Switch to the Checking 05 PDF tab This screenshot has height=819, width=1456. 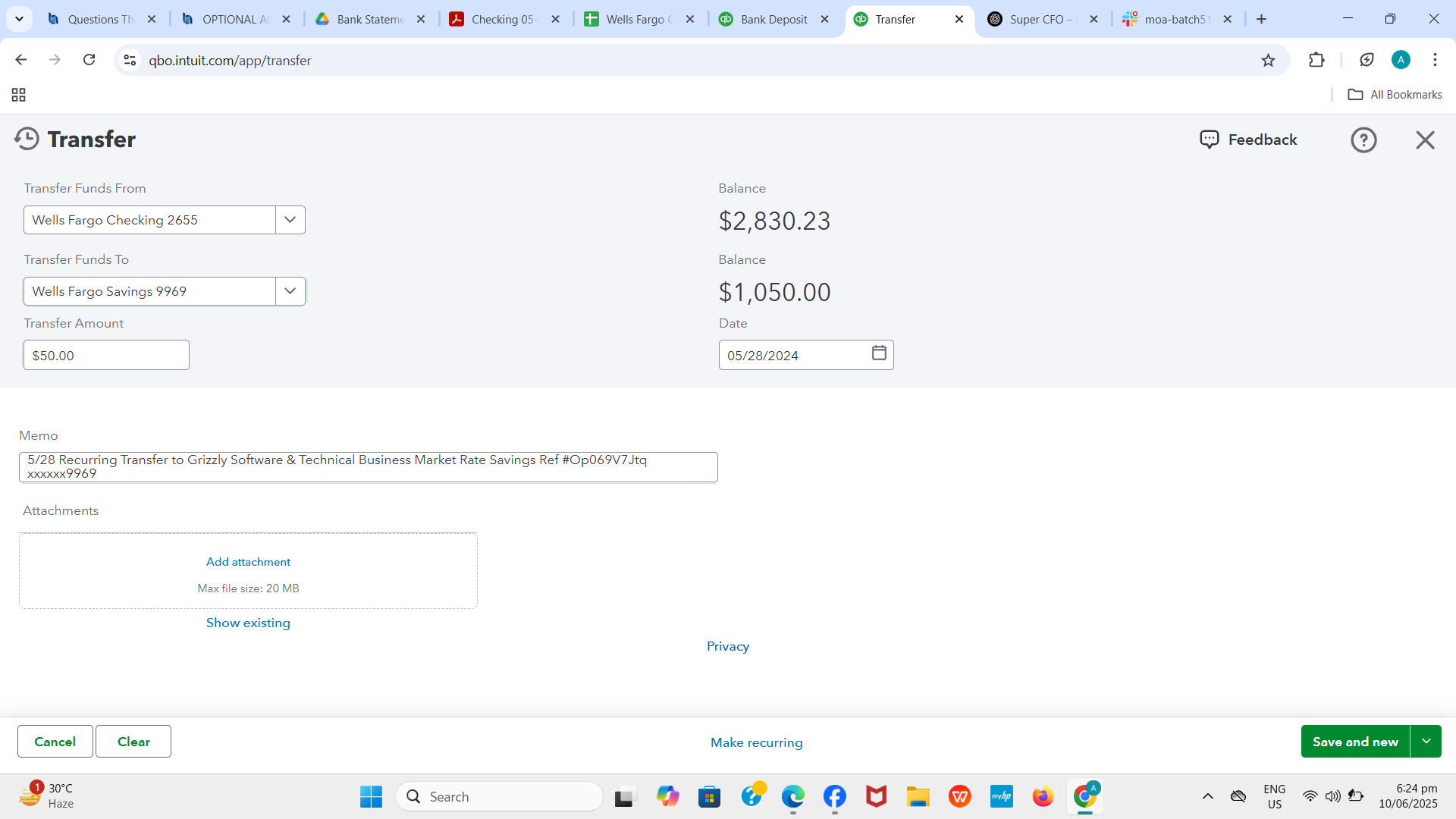click(x=504, y=20)
